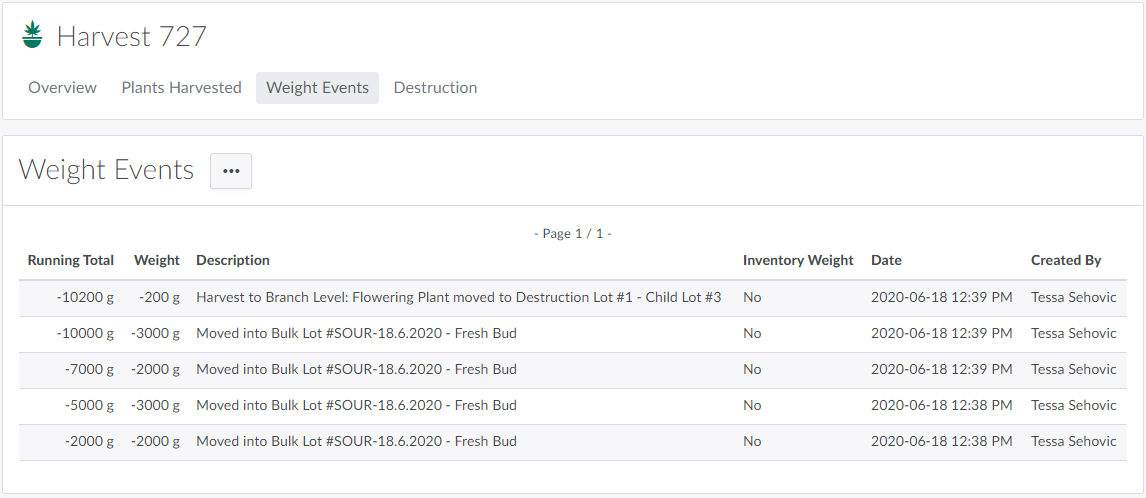This screenshot has height=498, width=1146.
Task: Click the Weight column header
Action: 157,260
